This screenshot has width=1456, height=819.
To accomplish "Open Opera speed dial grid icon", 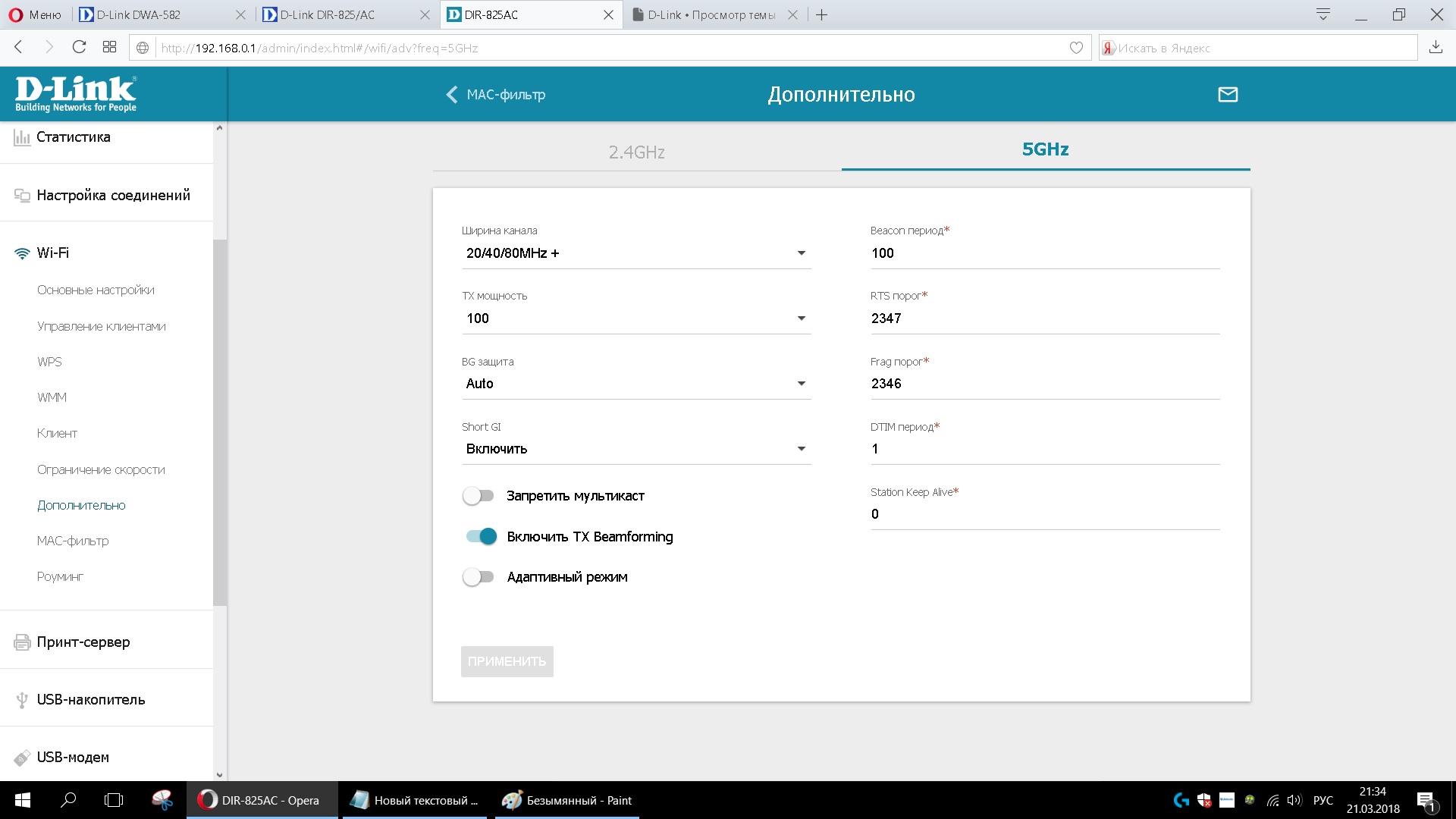I will [109, 47].
